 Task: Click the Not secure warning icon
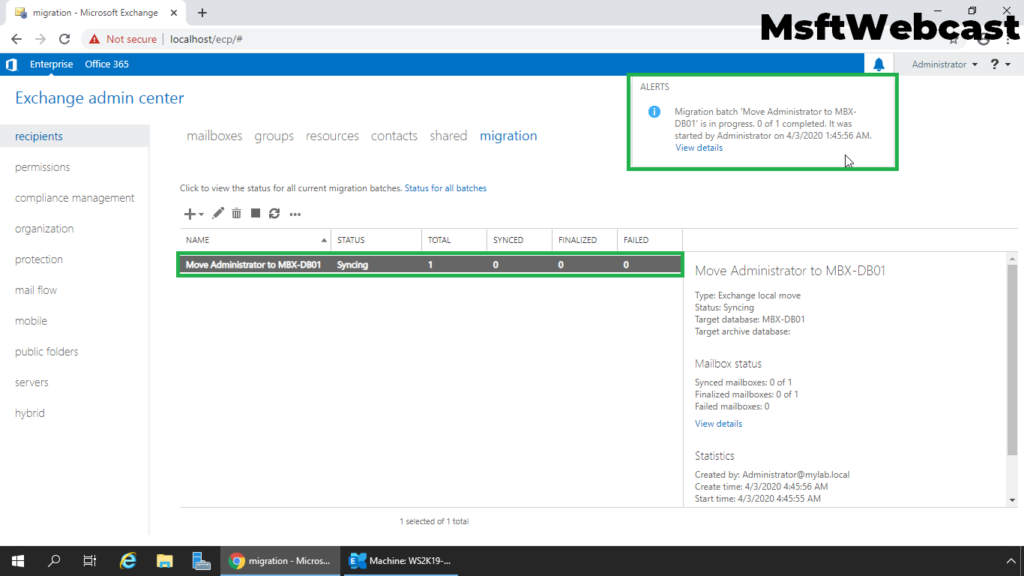[x=95, y=39]
